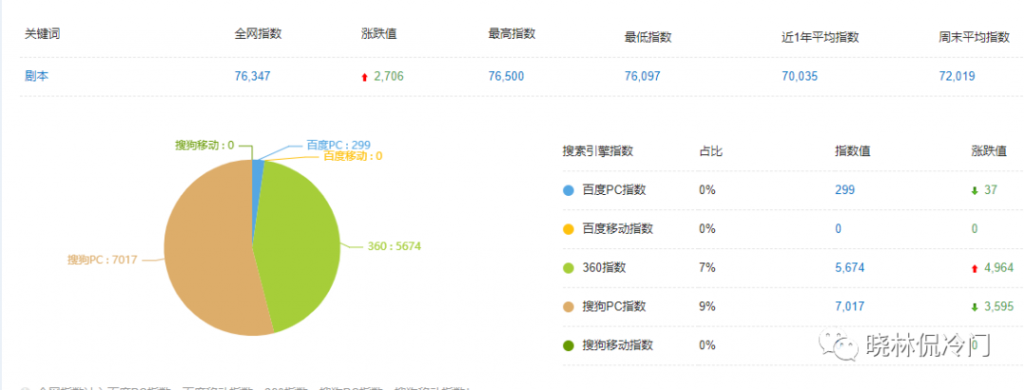Click the 搜狗PC指数 share 9%

[x=707, y=306]
